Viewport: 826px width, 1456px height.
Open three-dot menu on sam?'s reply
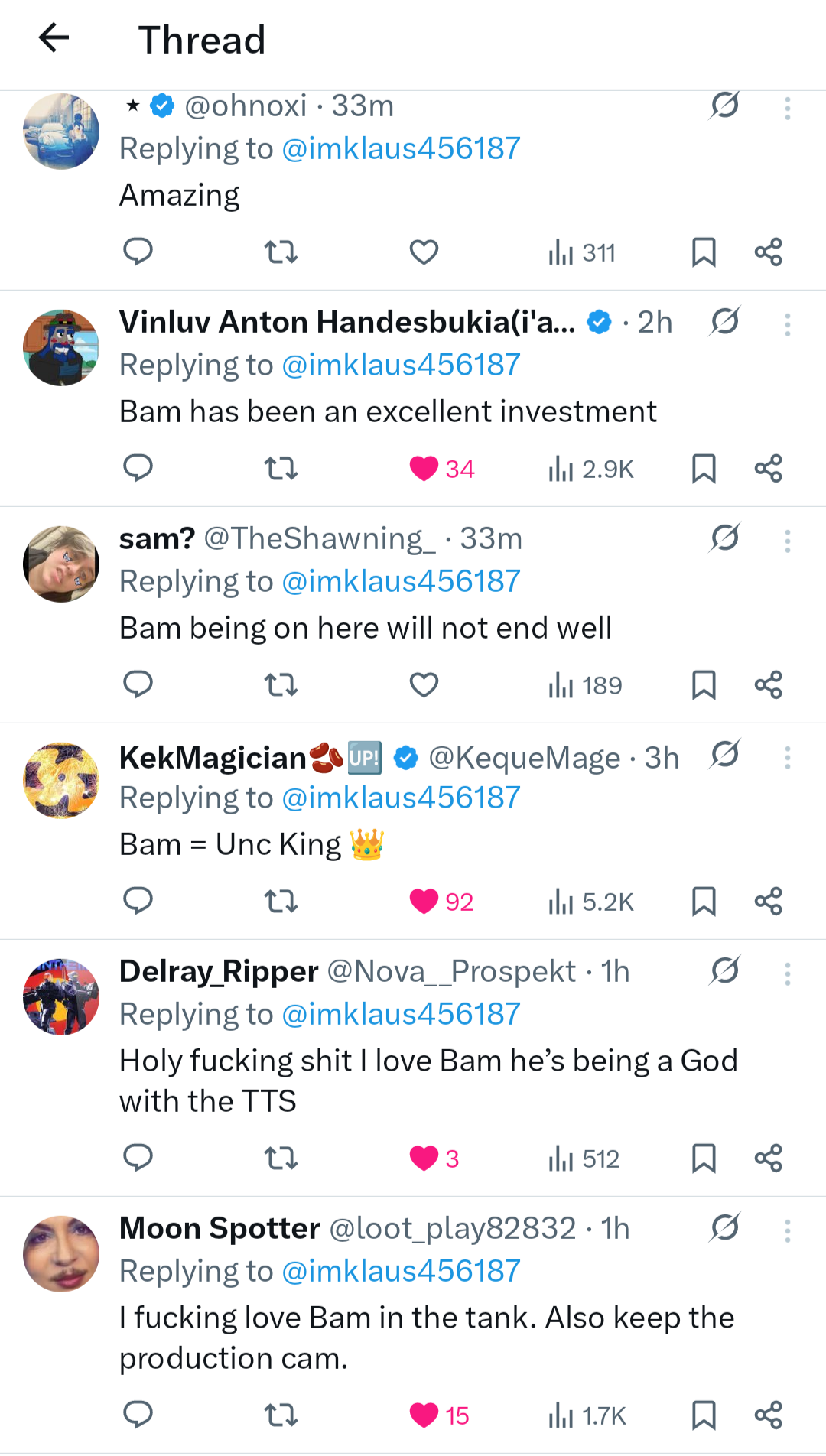tap(787, 541)
